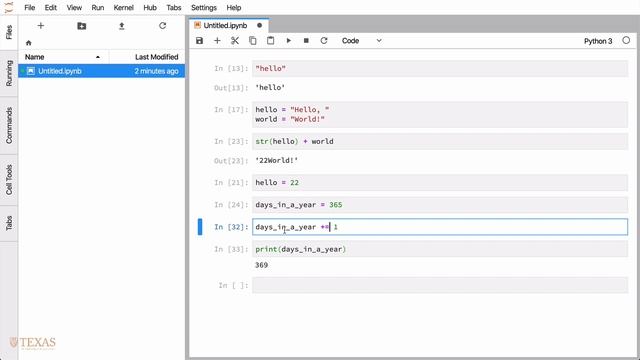This screenshot has height=360, width=640.
Task: Click the In [32] prompt label
Action: [x=231, y=227]
